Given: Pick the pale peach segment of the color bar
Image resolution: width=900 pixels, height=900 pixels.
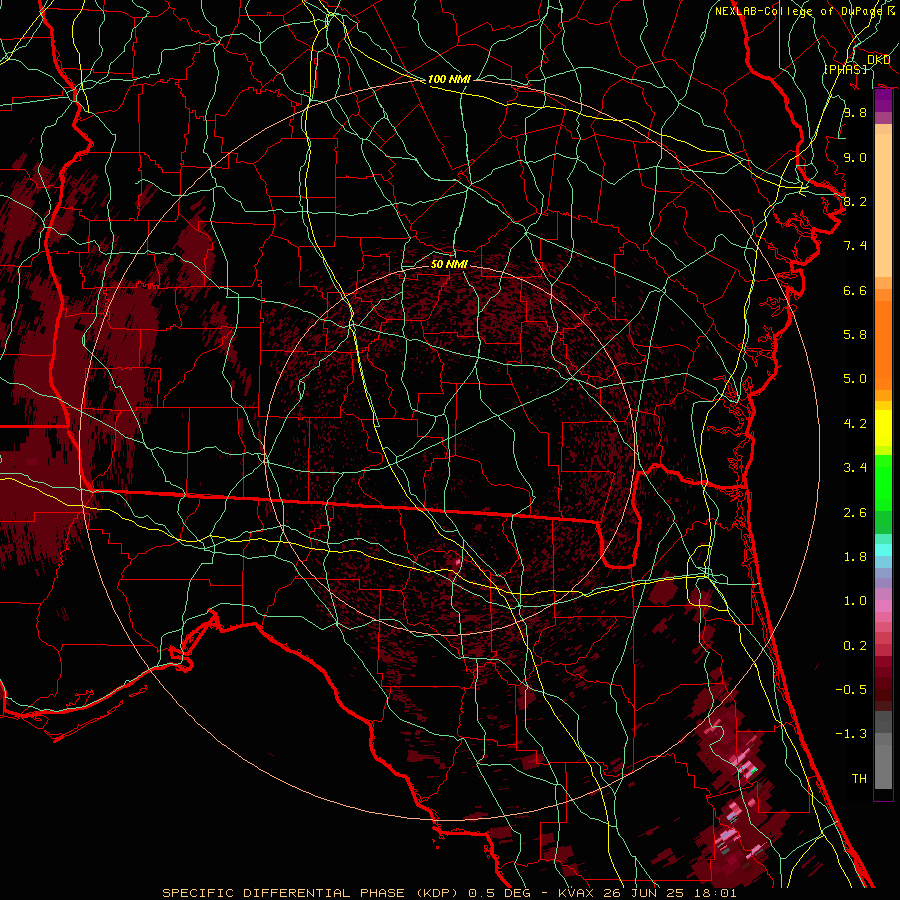Looking at the screenshot, I should [883, 207].
